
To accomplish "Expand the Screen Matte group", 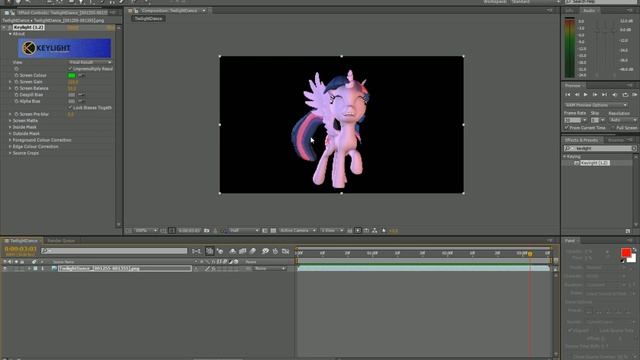I will point(10,121).
